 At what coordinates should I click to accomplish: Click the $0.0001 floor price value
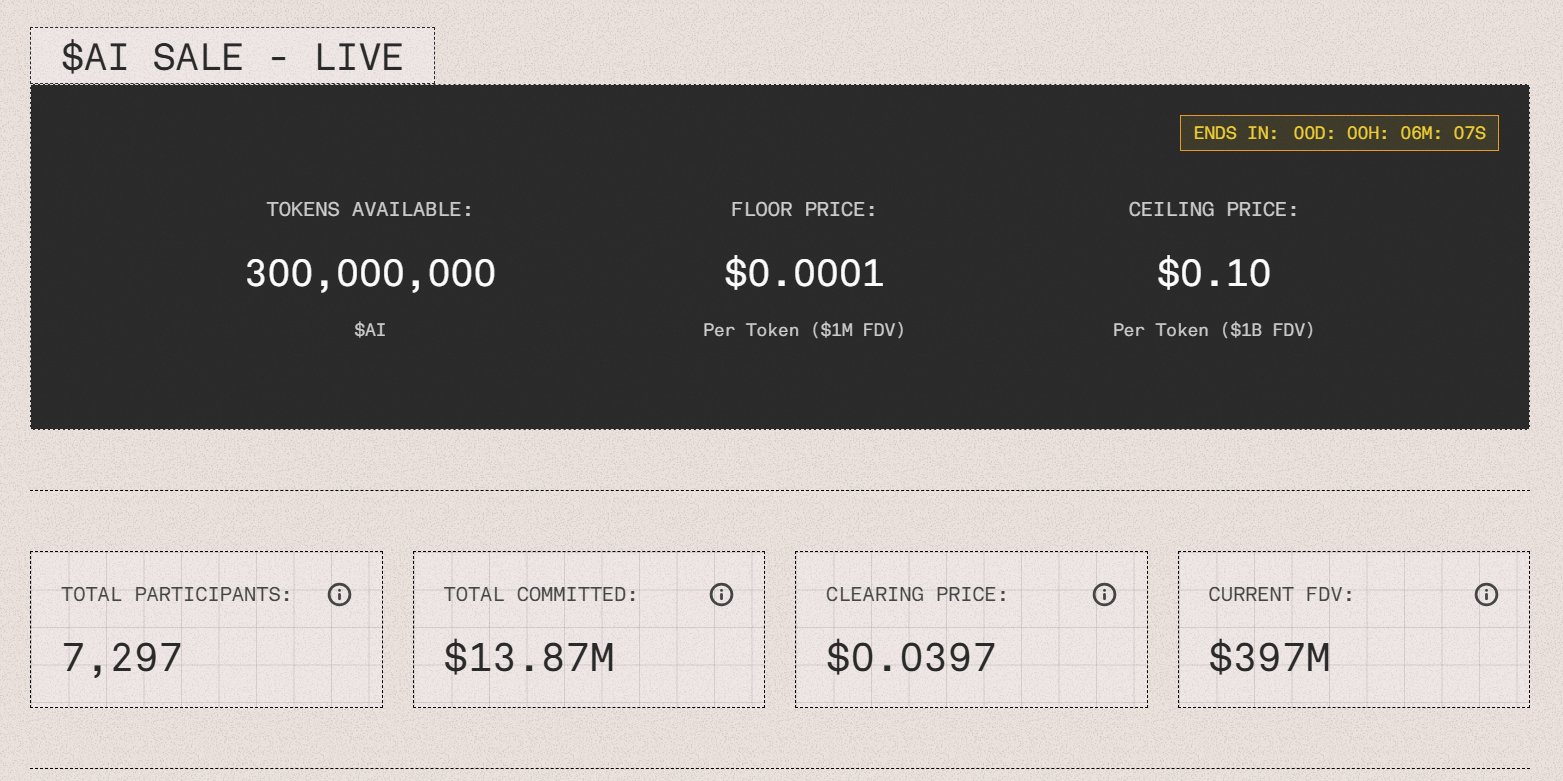(x=804, y=274)
